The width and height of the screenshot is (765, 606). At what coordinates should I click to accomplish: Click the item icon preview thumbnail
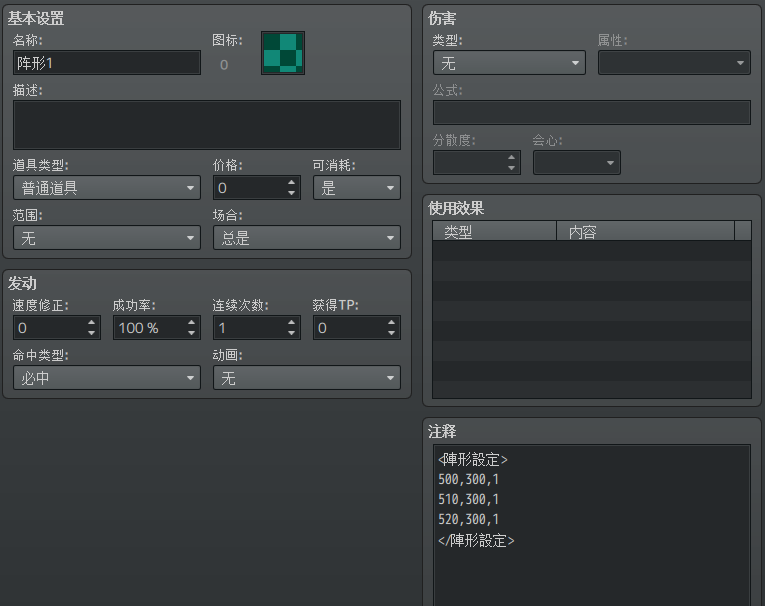[x=283, y=53]
